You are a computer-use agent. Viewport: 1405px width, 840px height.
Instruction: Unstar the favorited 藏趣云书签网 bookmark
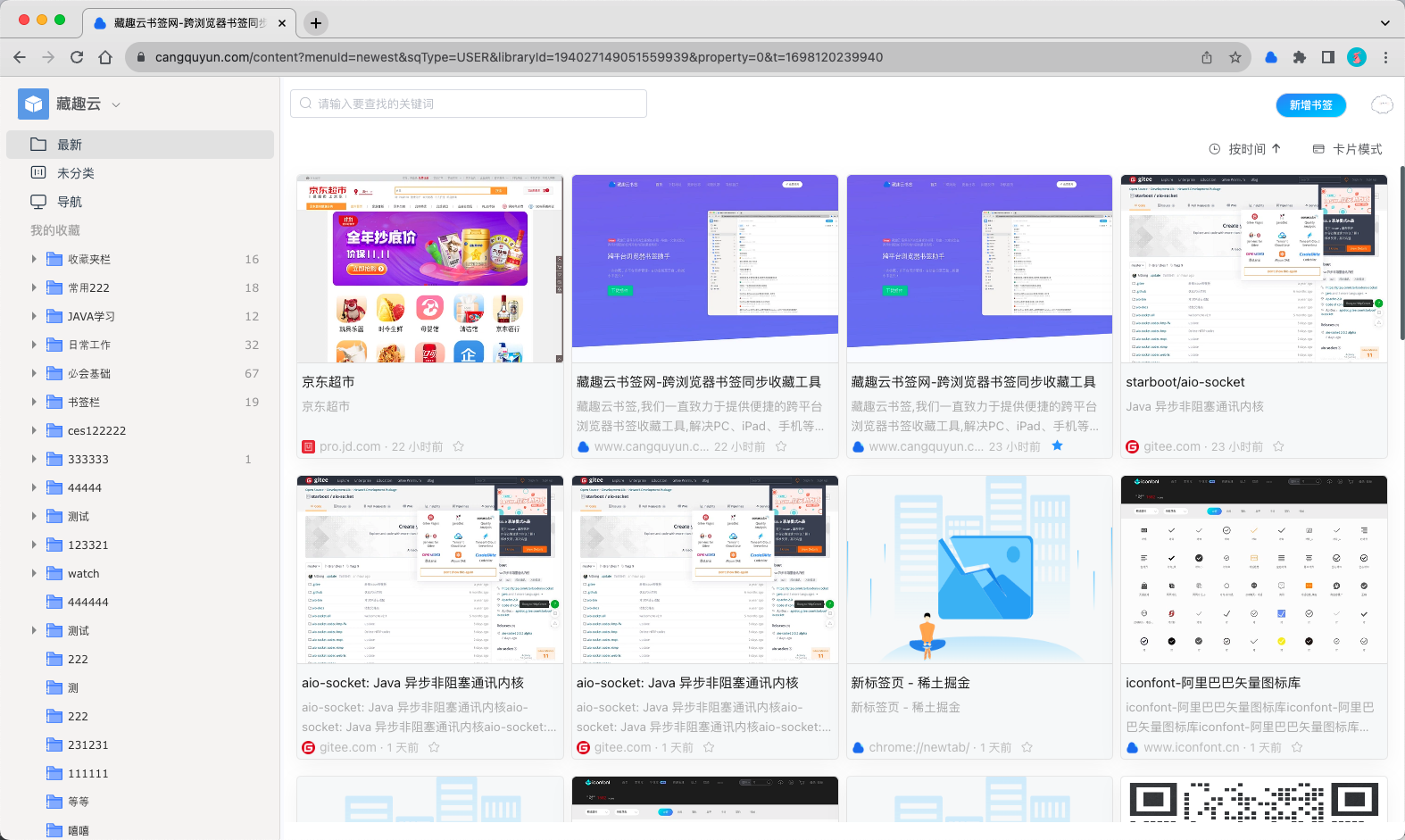1057,445
